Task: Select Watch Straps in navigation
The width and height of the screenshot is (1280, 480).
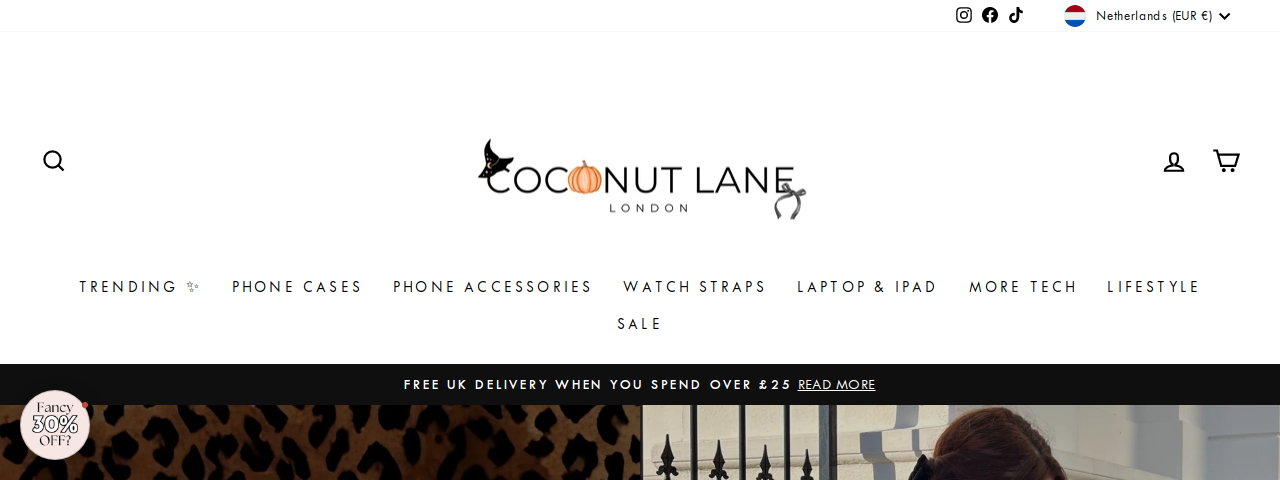Action: [x=695, y=287]
